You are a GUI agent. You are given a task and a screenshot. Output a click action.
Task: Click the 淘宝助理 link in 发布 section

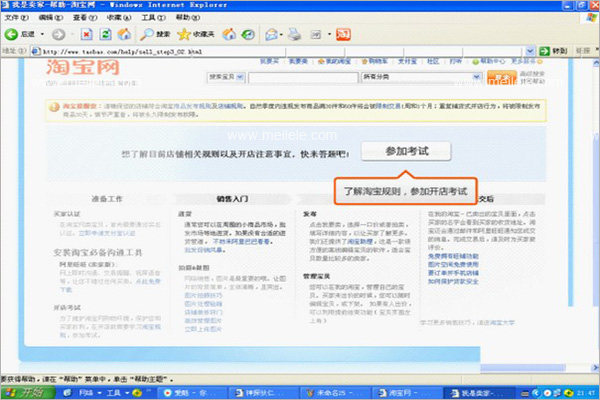pos(360,242)
